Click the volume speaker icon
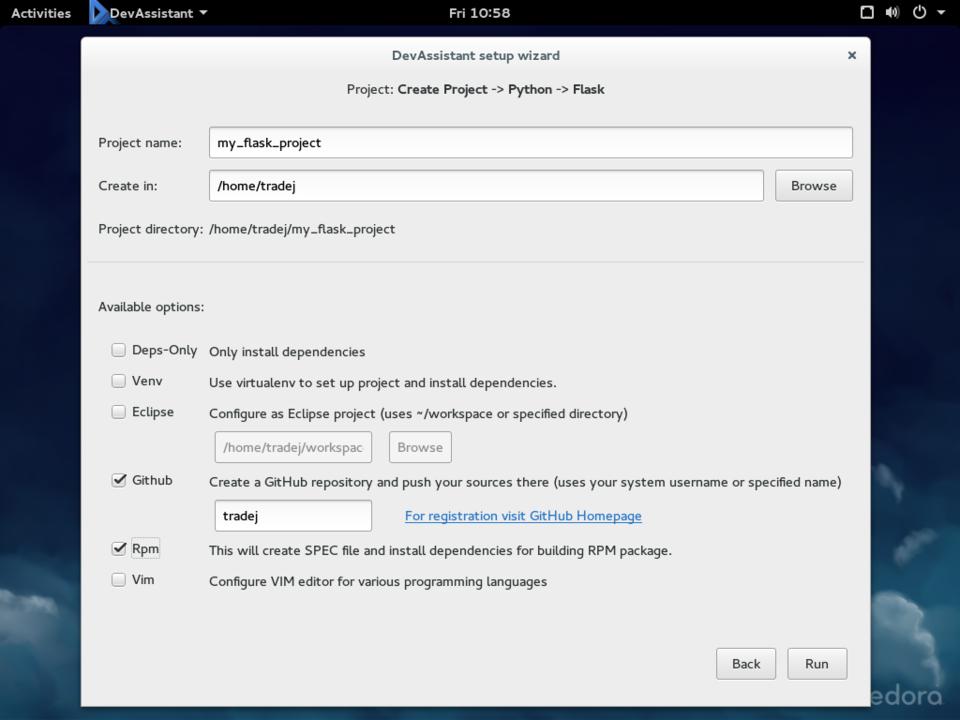 [892, 13]
